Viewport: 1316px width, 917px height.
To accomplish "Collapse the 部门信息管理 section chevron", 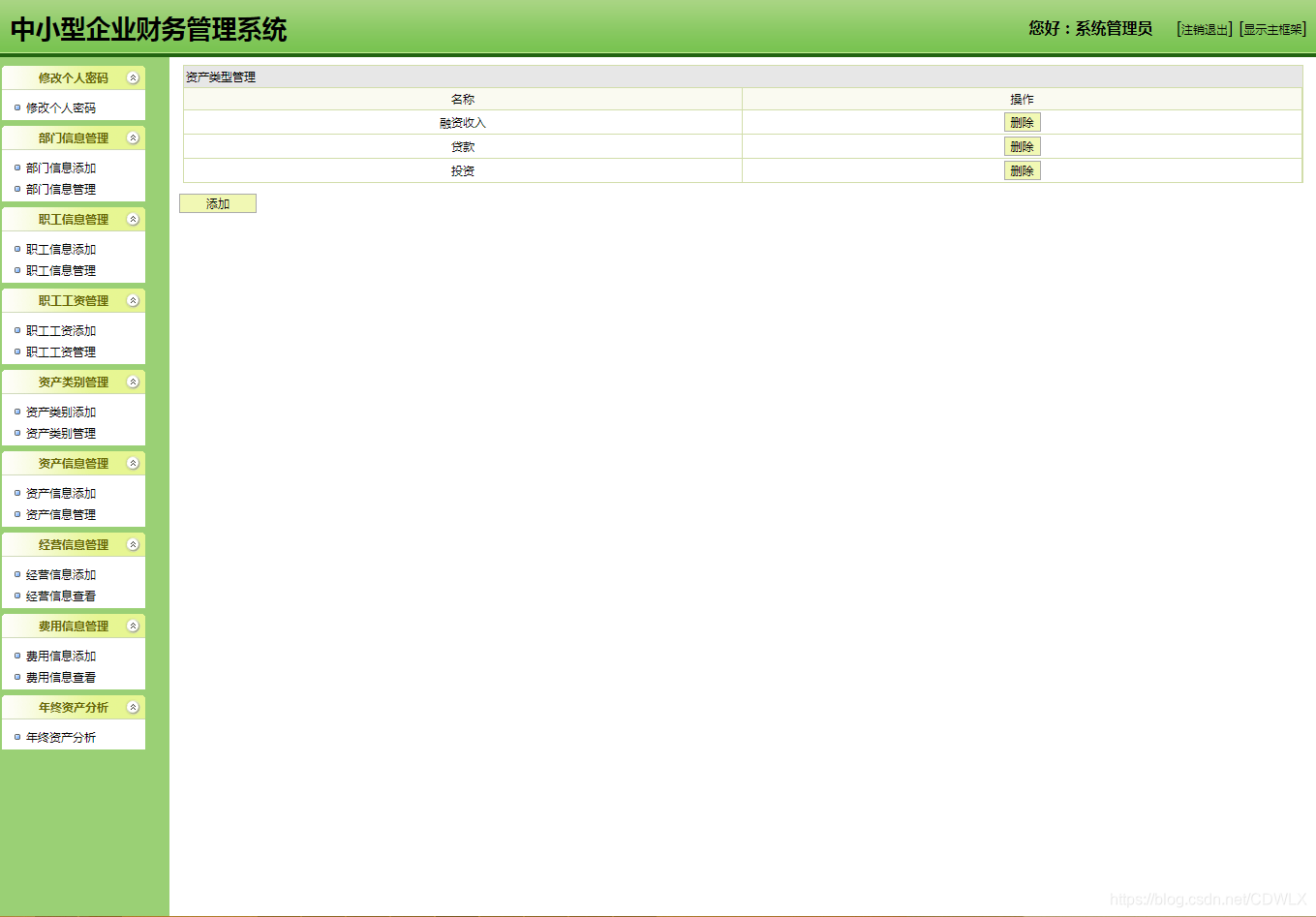I will [134, 138].
